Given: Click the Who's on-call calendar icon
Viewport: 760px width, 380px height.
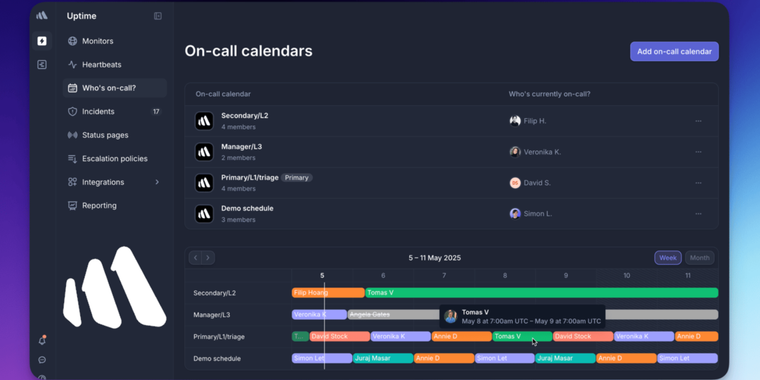Looking at the screenshot, I should click(x=72, y=88).
